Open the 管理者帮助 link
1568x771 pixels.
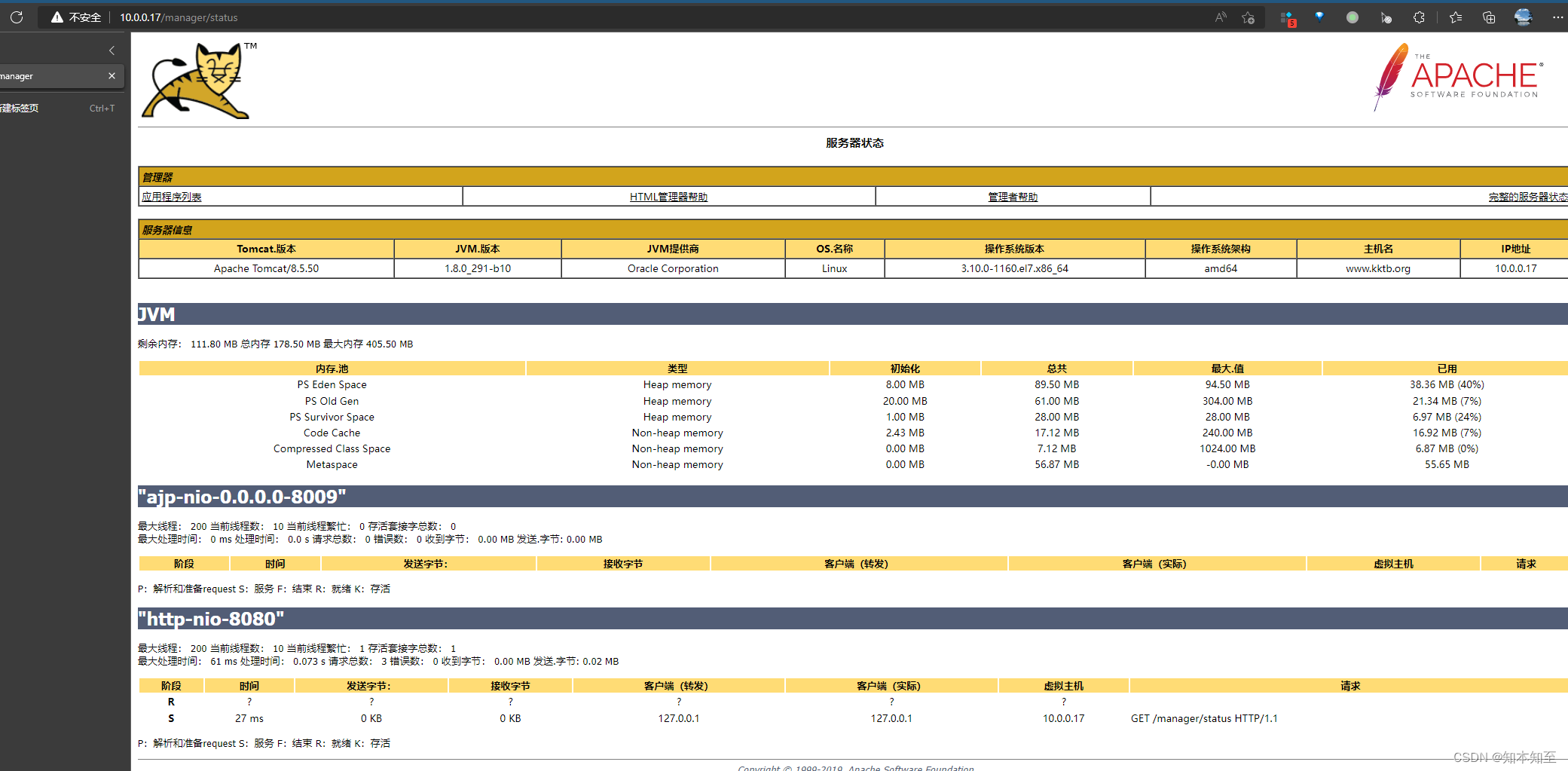click(x=1013, y=197)
